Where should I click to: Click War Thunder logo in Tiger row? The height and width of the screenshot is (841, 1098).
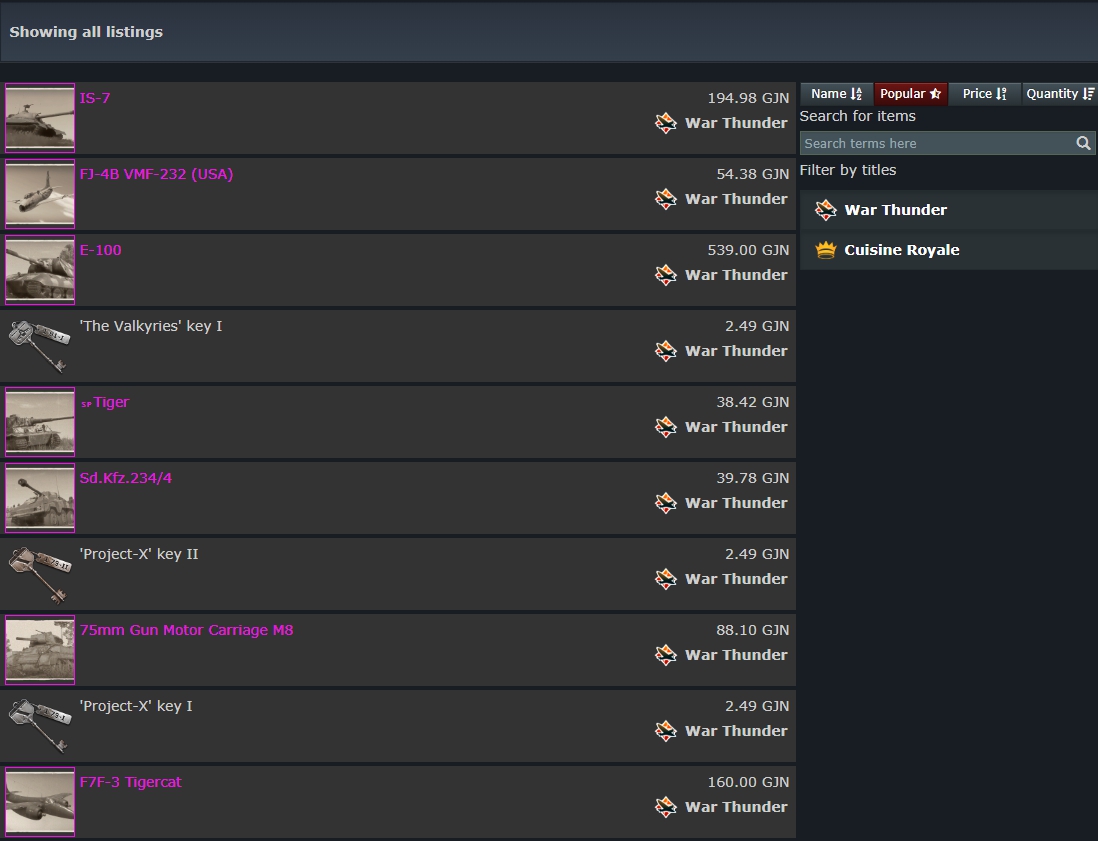(666, 427)
